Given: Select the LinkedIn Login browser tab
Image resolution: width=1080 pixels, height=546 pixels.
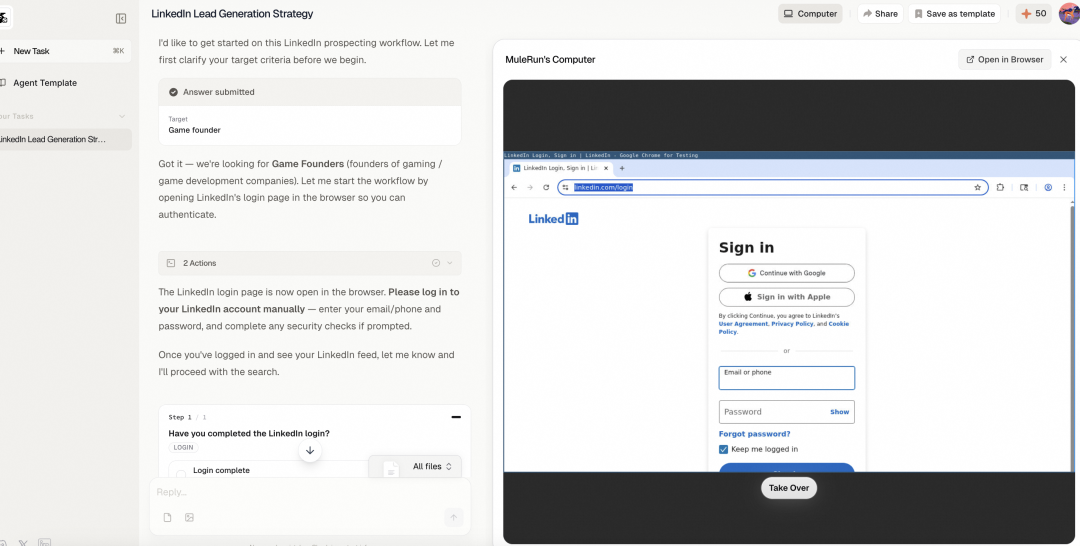Looking at the screenshot, I should pos(560,168).
